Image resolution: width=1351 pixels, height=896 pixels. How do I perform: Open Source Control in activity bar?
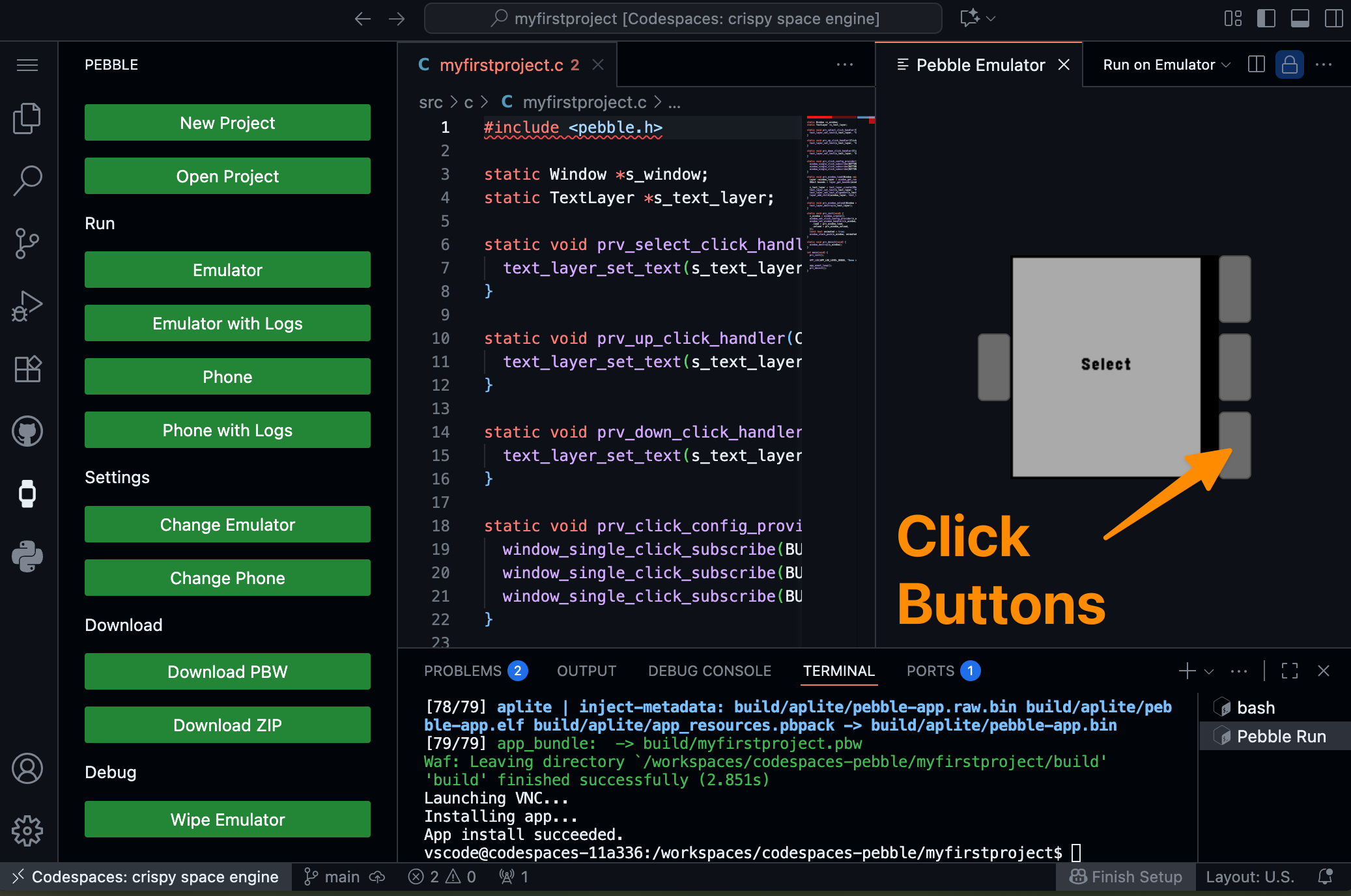(27, 243)
